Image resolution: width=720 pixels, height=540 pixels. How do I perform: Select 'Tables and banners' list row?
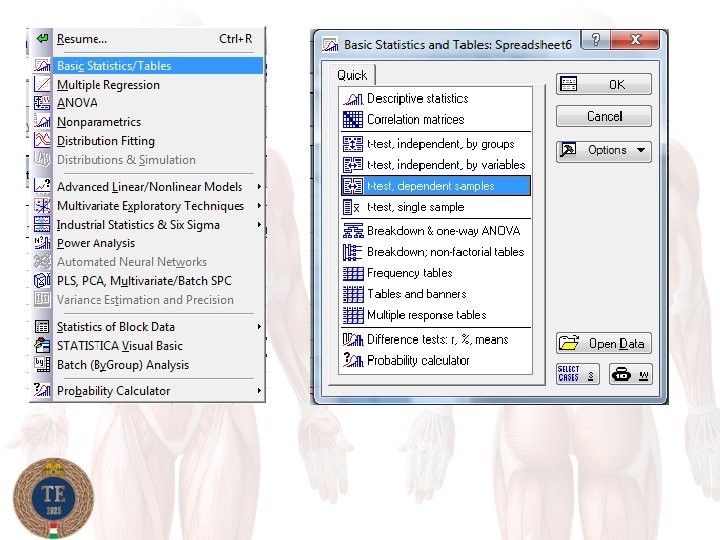[x=436, y=294]
